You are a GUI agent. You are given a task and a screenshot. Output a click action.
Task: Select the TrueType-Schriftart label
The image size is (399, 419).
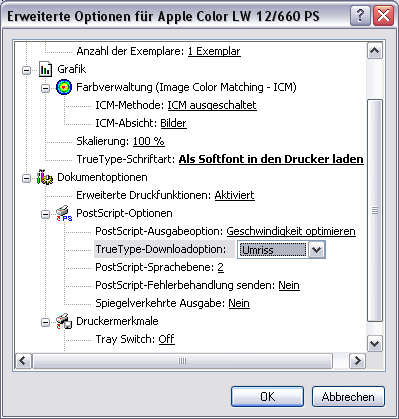[x=126, y=159]
